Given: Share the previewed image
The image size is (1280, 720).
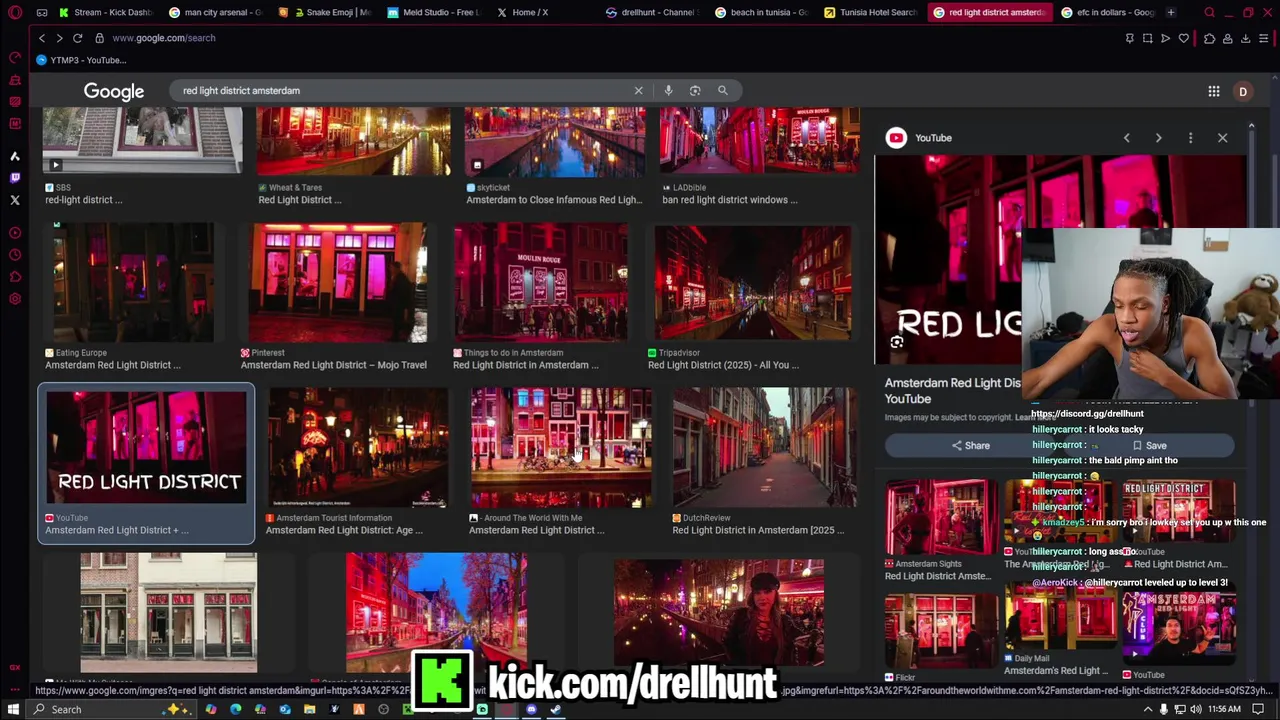Looking at the screenshot, I should coord(970,446).
